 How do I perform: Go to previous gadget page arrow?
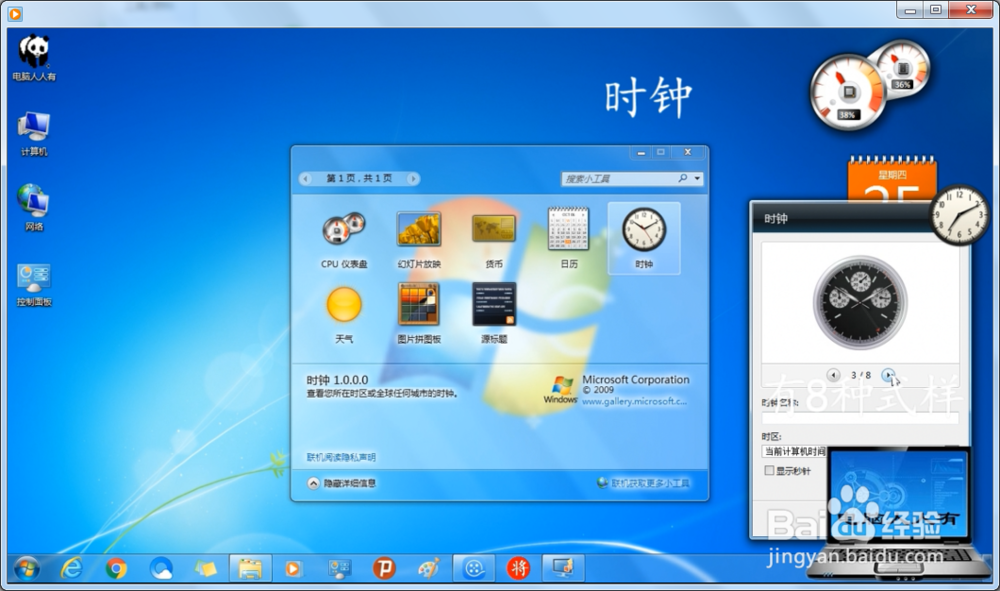306,179
